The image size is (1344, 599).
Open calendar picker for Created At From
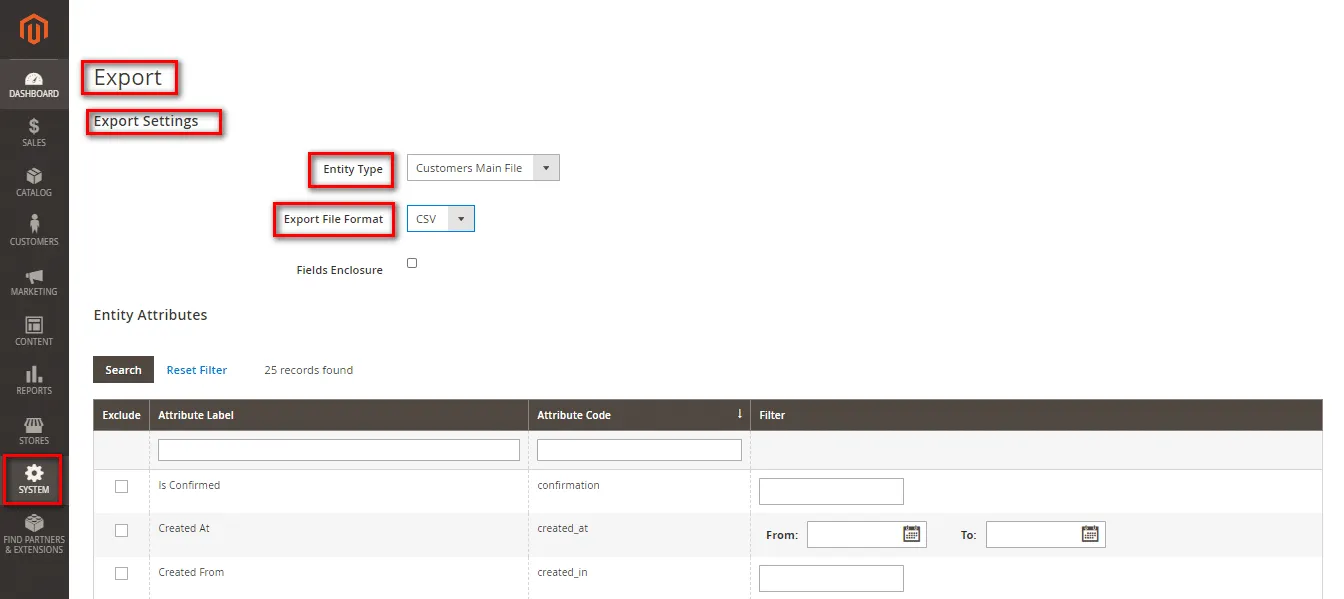pos(911,534)
